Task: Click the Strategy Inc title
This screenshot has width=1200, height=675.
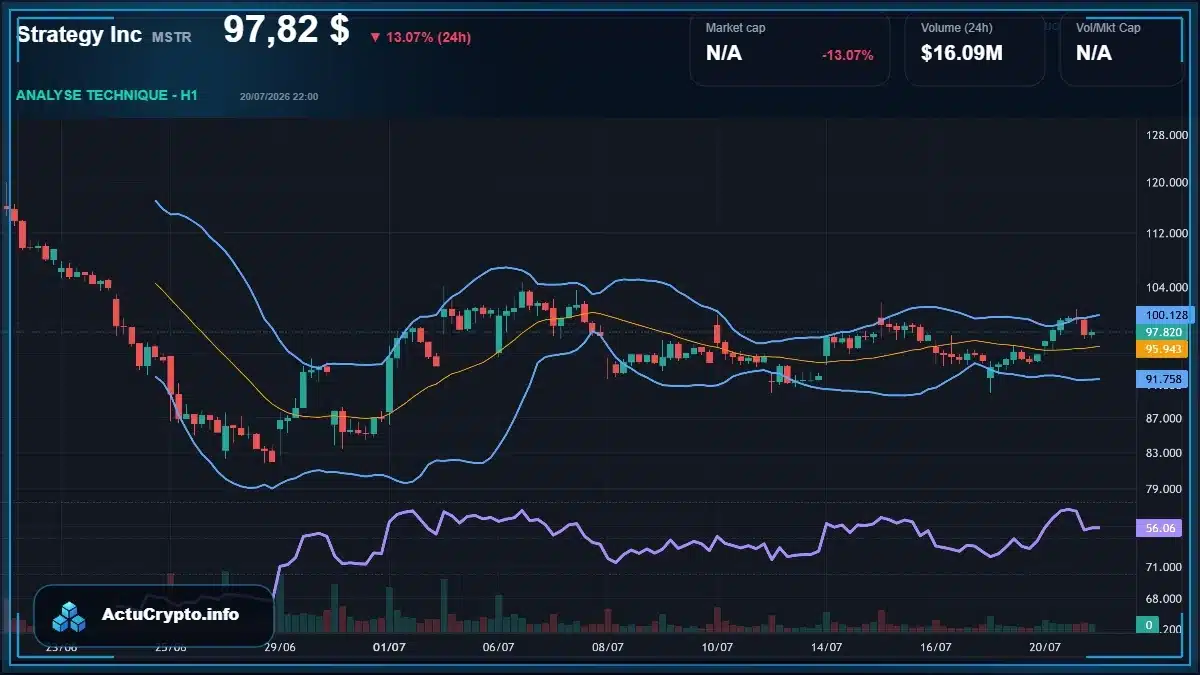Action: click(80, 35)
